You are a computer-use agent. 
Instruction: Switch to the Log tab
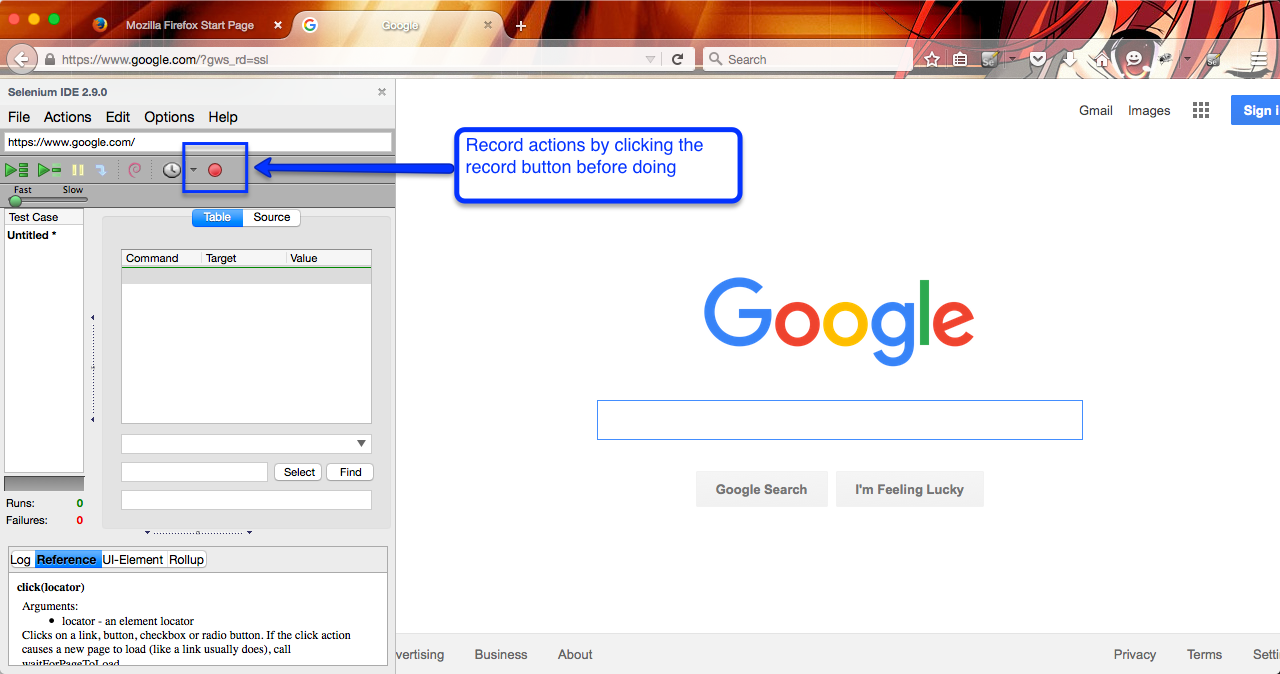21,559
